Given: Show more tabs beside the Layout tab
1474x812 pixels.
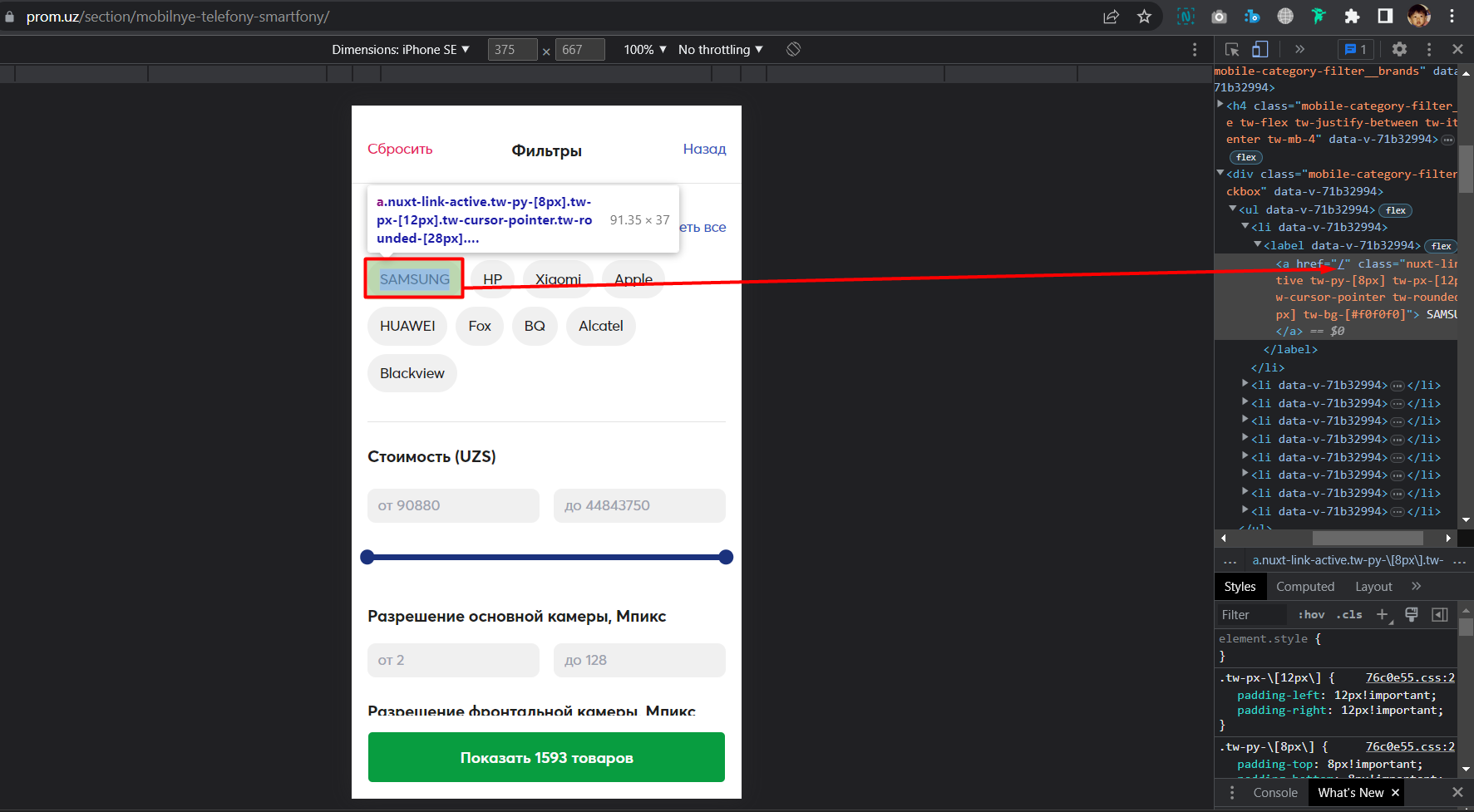Looking at the screenshot, I should pyautogui.click(x=1417, y=586).
